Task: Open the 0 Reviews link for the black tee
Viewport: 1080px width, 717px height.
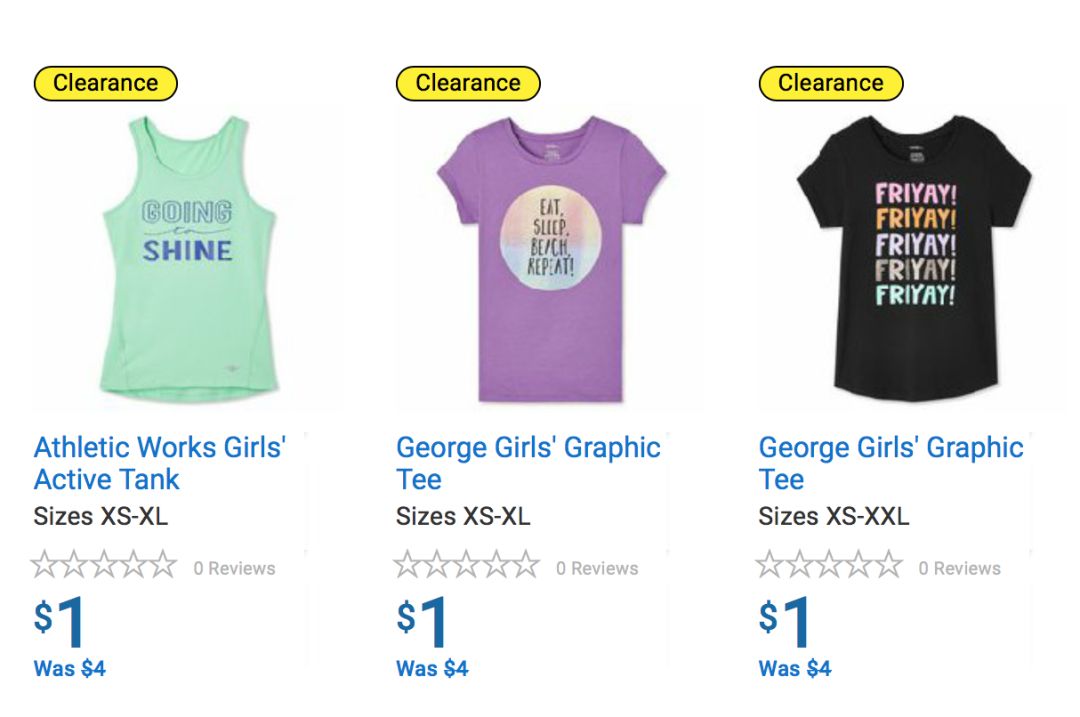Action: pos(960,568)
